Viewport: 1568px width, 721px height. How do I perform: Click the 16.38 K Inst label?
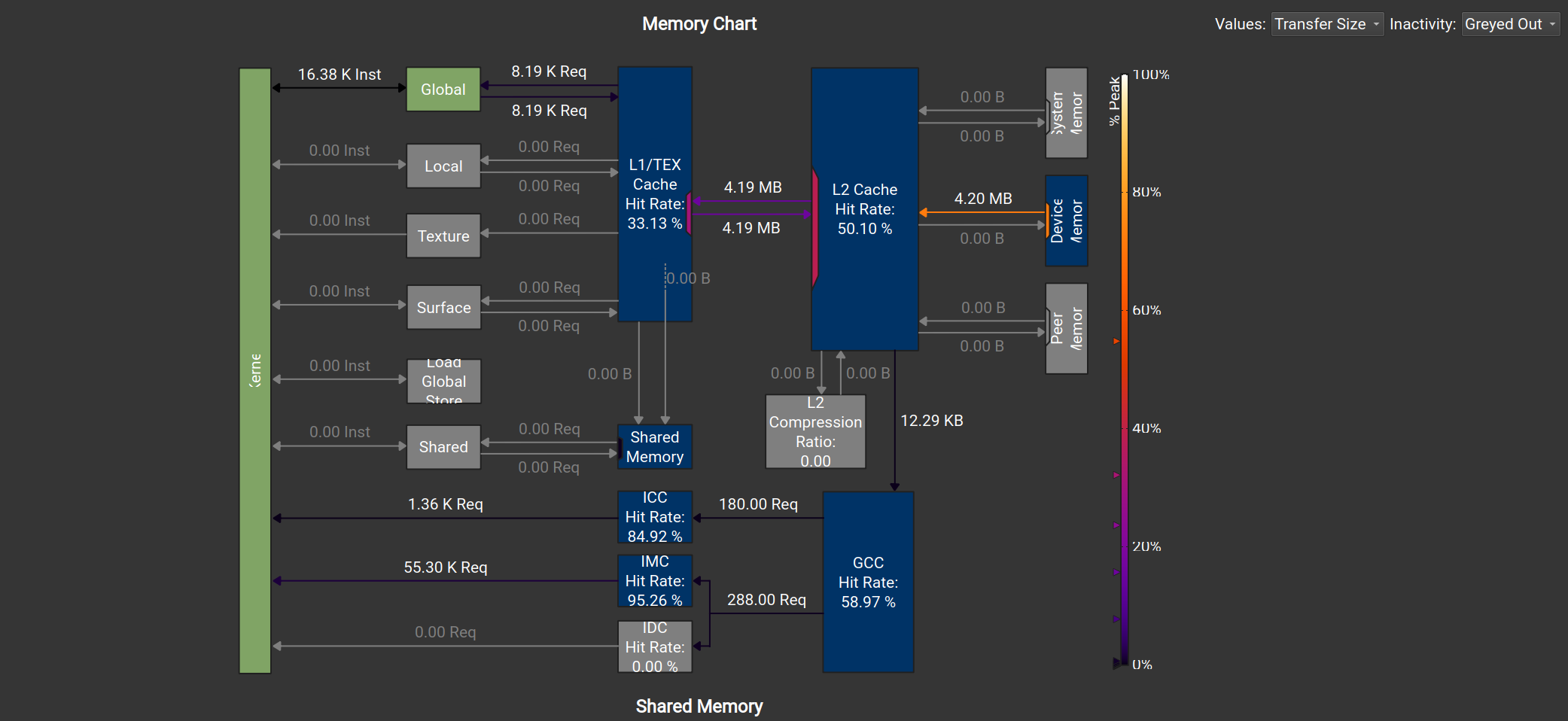[339, 75]
